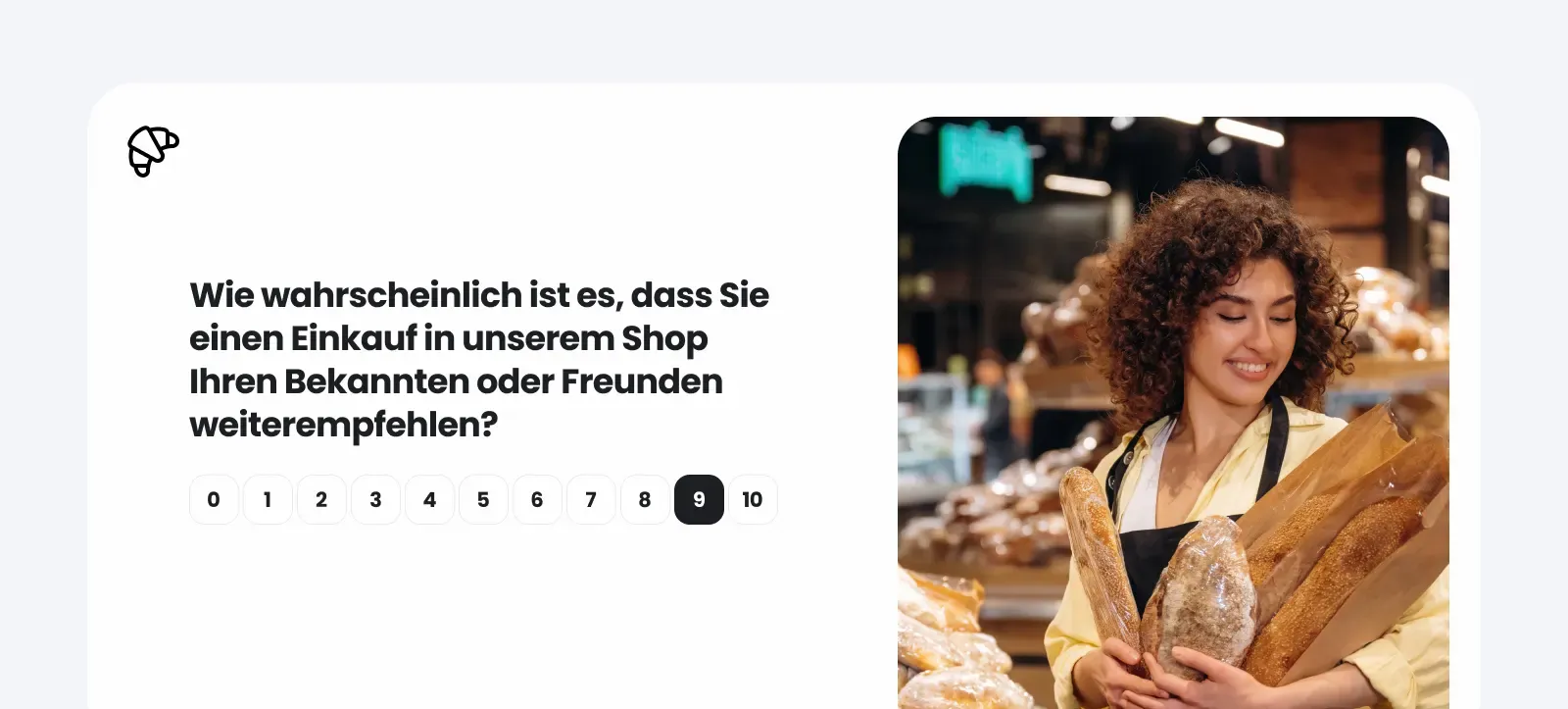This screenshot has width=1568, height=709.
Task: Click the highlighted rating 9
Action: pyautogui.click(x=699, y=499)
